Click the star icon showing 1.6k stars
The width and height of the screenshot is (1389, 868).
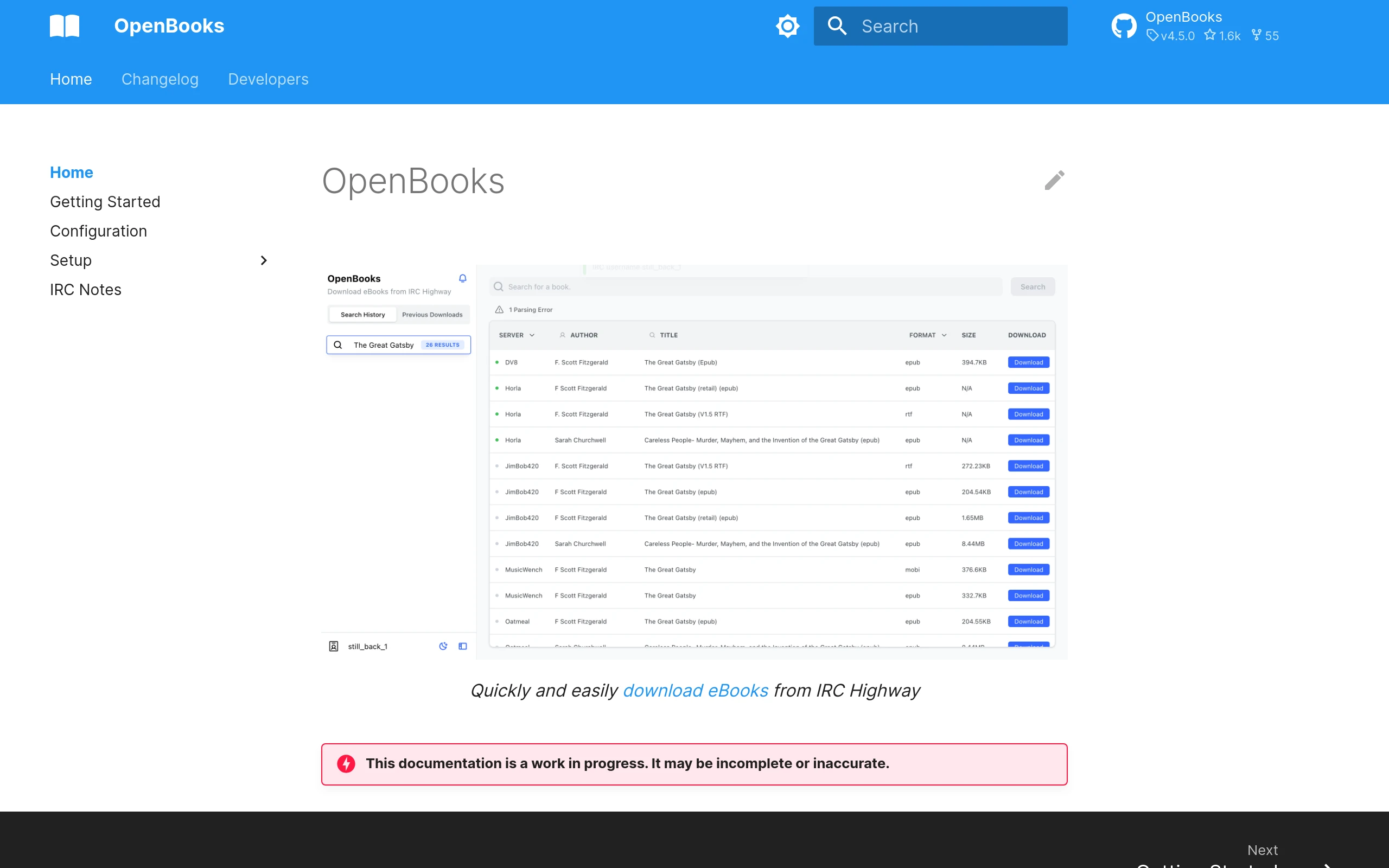(1211, 36)
